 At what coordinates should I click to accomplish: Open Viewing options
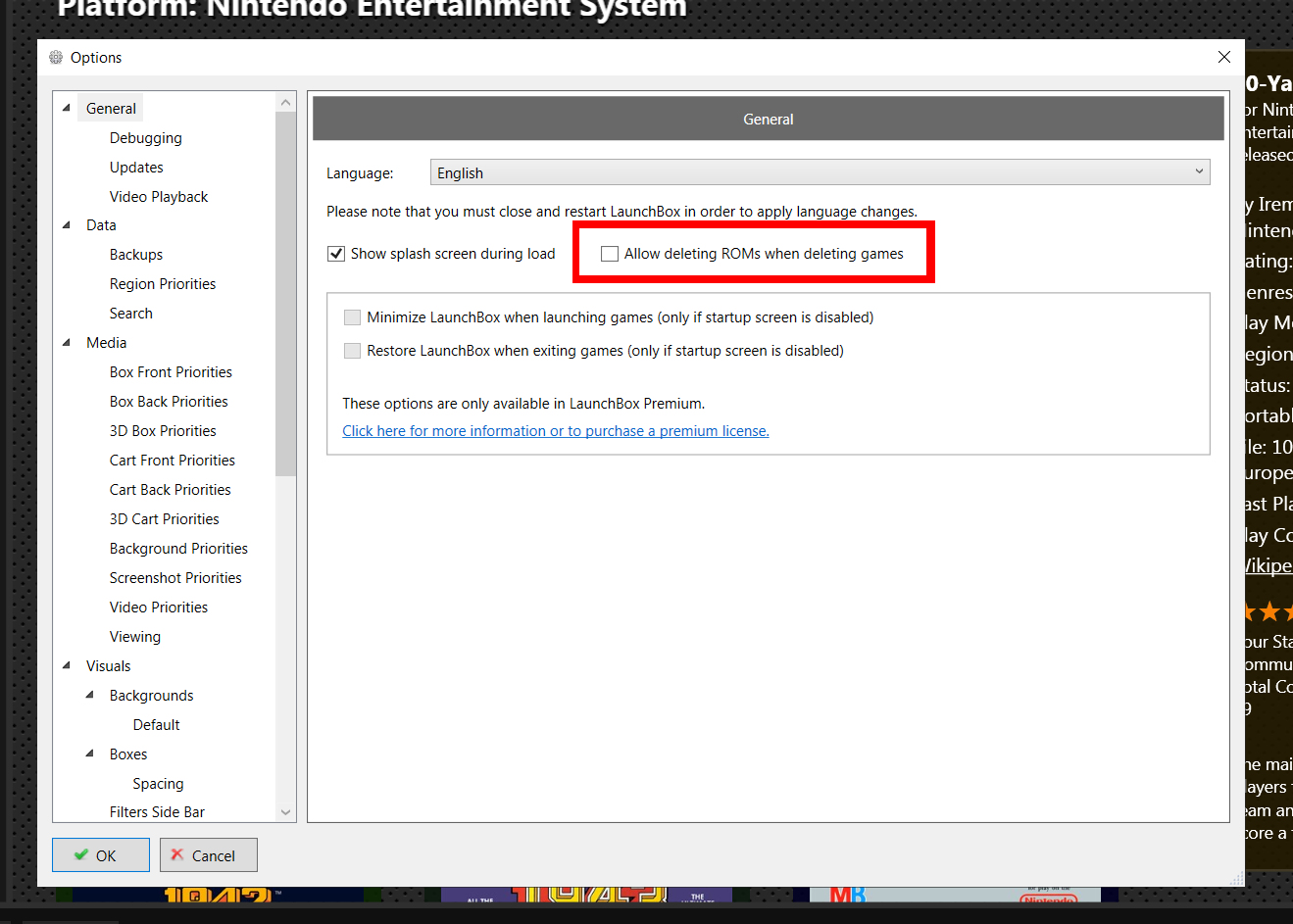(x=135, y=637)
